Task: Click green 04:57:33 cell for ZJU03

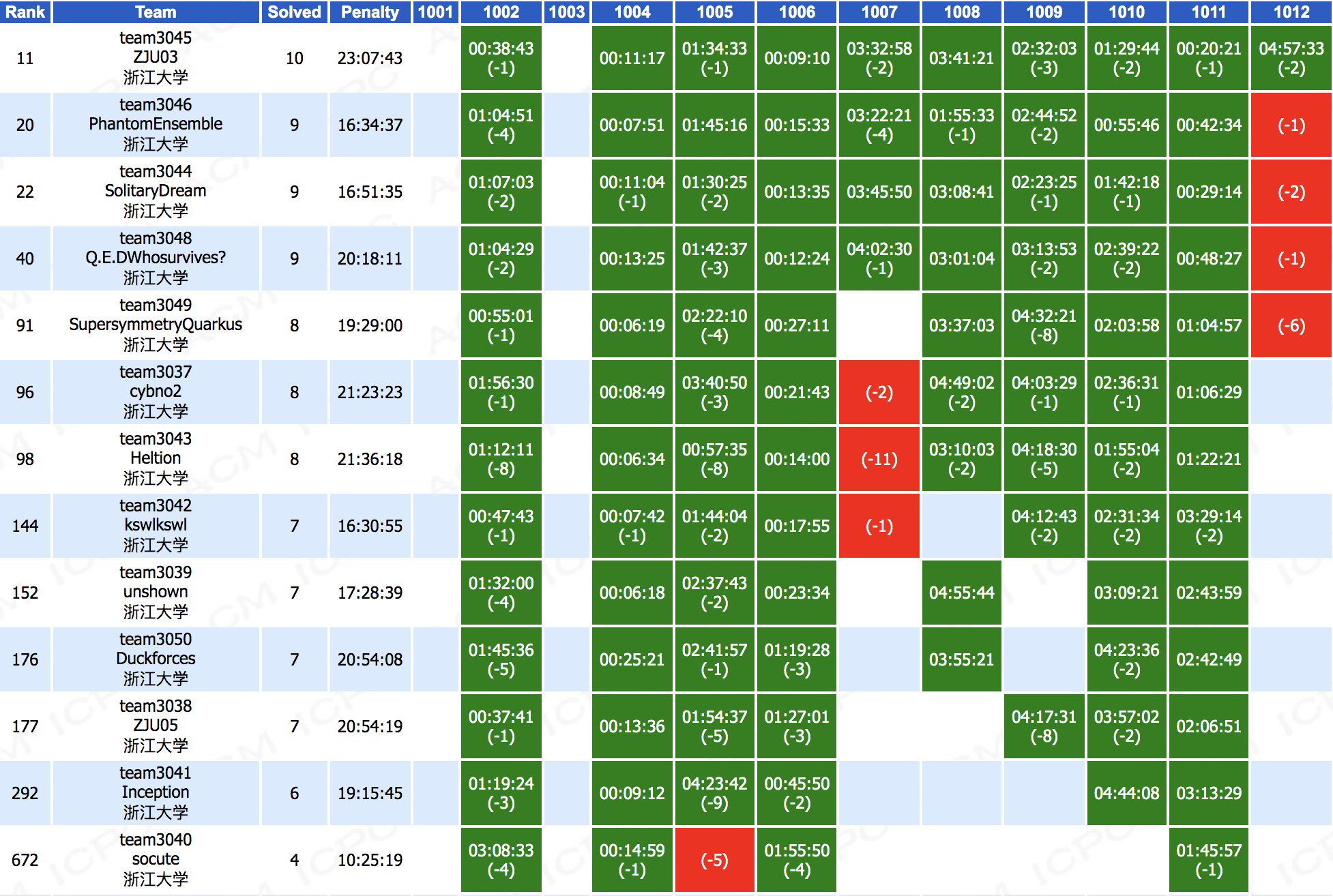Action: (1291, 57)
